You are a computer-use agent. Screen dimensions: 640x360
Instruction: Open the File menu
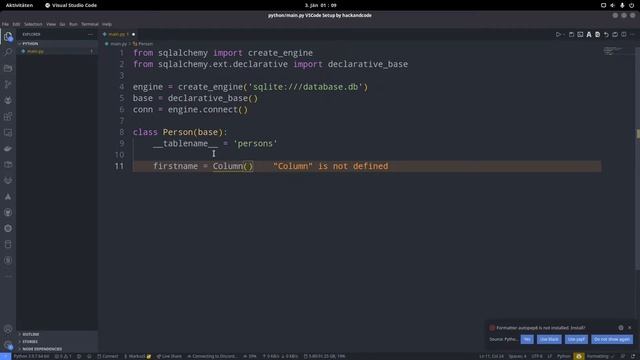pyautogui.click(x=5, y=24)
